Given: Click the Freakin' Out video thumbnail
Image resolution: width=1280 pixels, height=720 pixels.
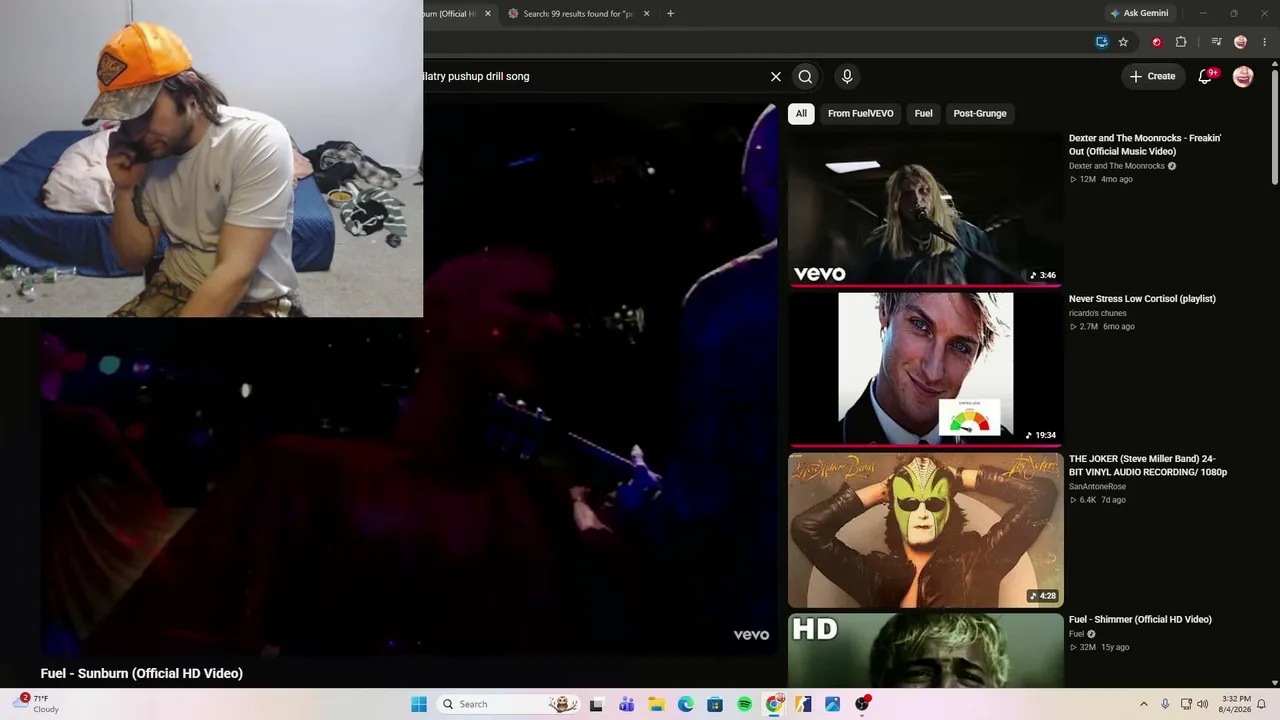Looking at the screenshot, I should pyautogui.click(x=925, y=209).
